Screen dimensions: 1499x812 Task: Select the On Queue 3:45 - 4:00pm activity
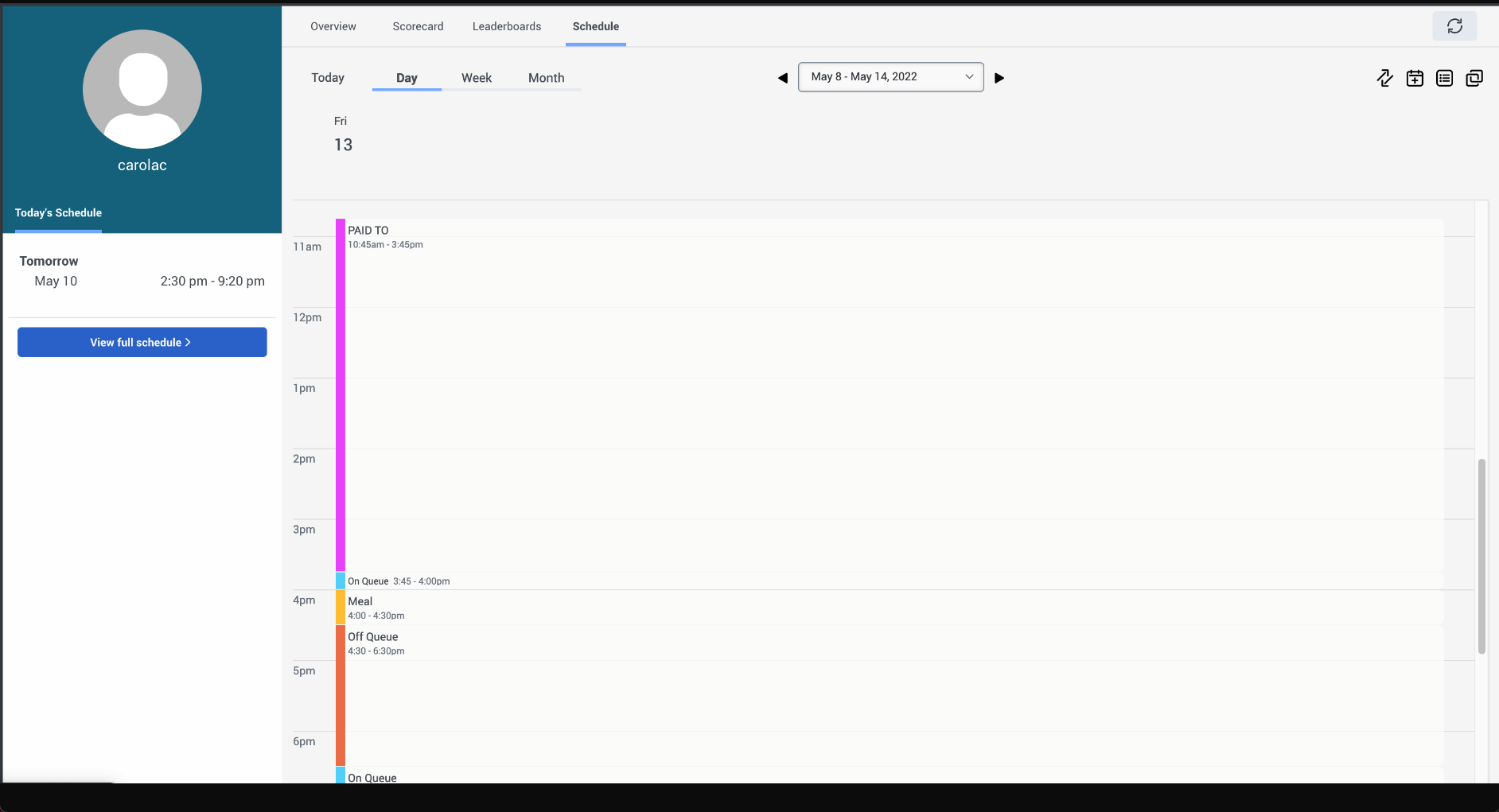pos(890,581)
